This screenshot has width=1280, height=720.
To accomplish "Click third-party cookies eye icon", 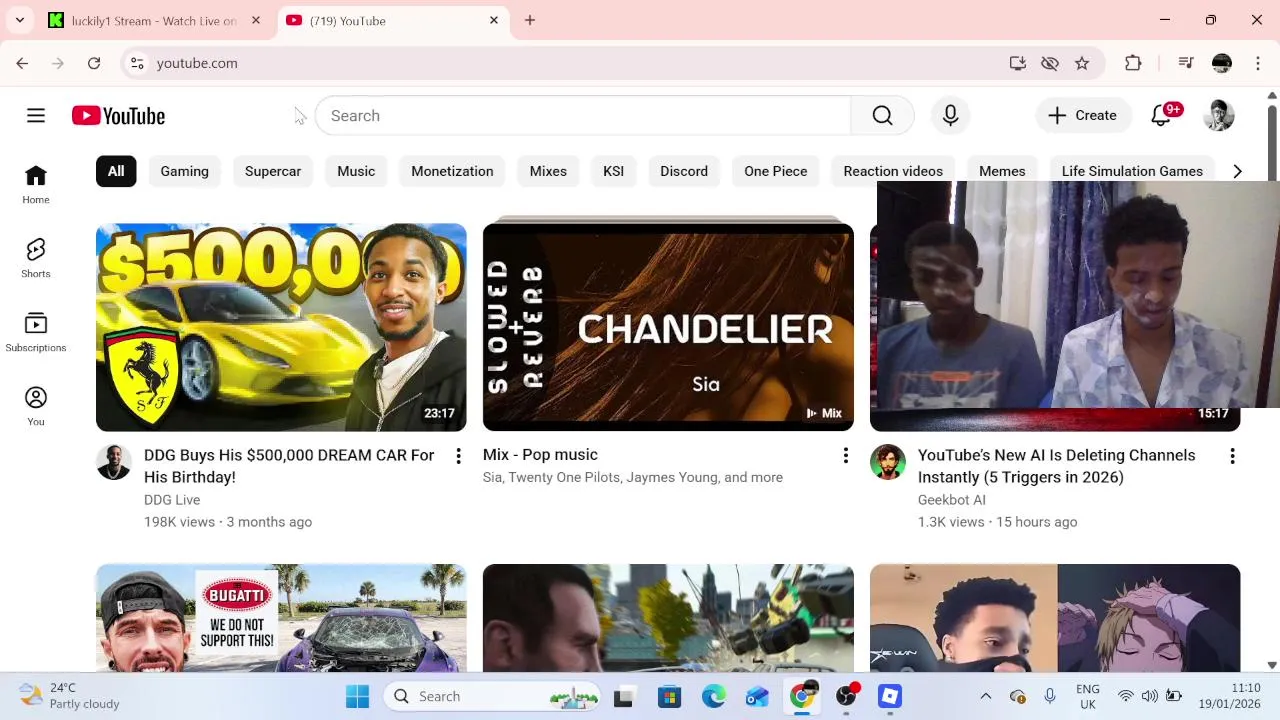I will click(x=1050, y=63).
